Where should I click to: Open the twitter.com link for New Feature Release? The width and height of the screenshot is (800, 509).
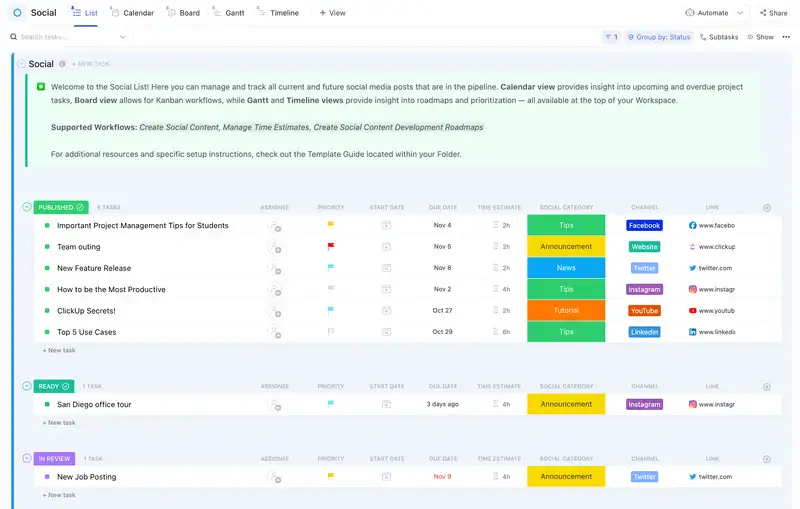click(x=715, y=268)
